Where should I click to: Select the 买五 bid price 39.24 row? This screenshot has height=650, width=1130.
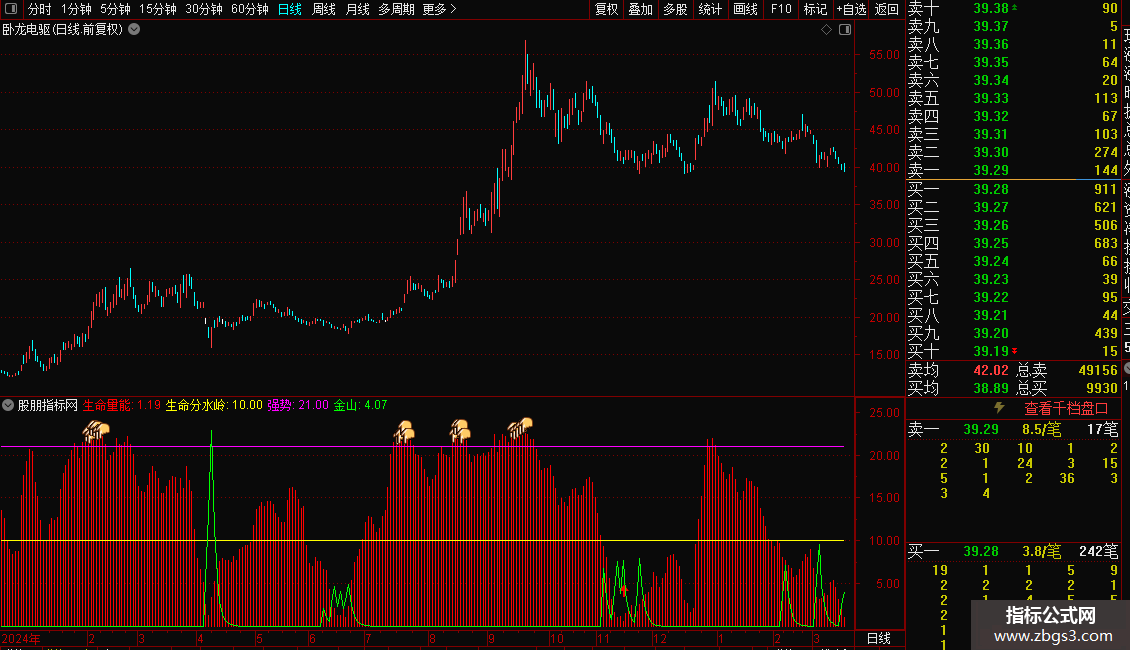[x=1013, y=261]
